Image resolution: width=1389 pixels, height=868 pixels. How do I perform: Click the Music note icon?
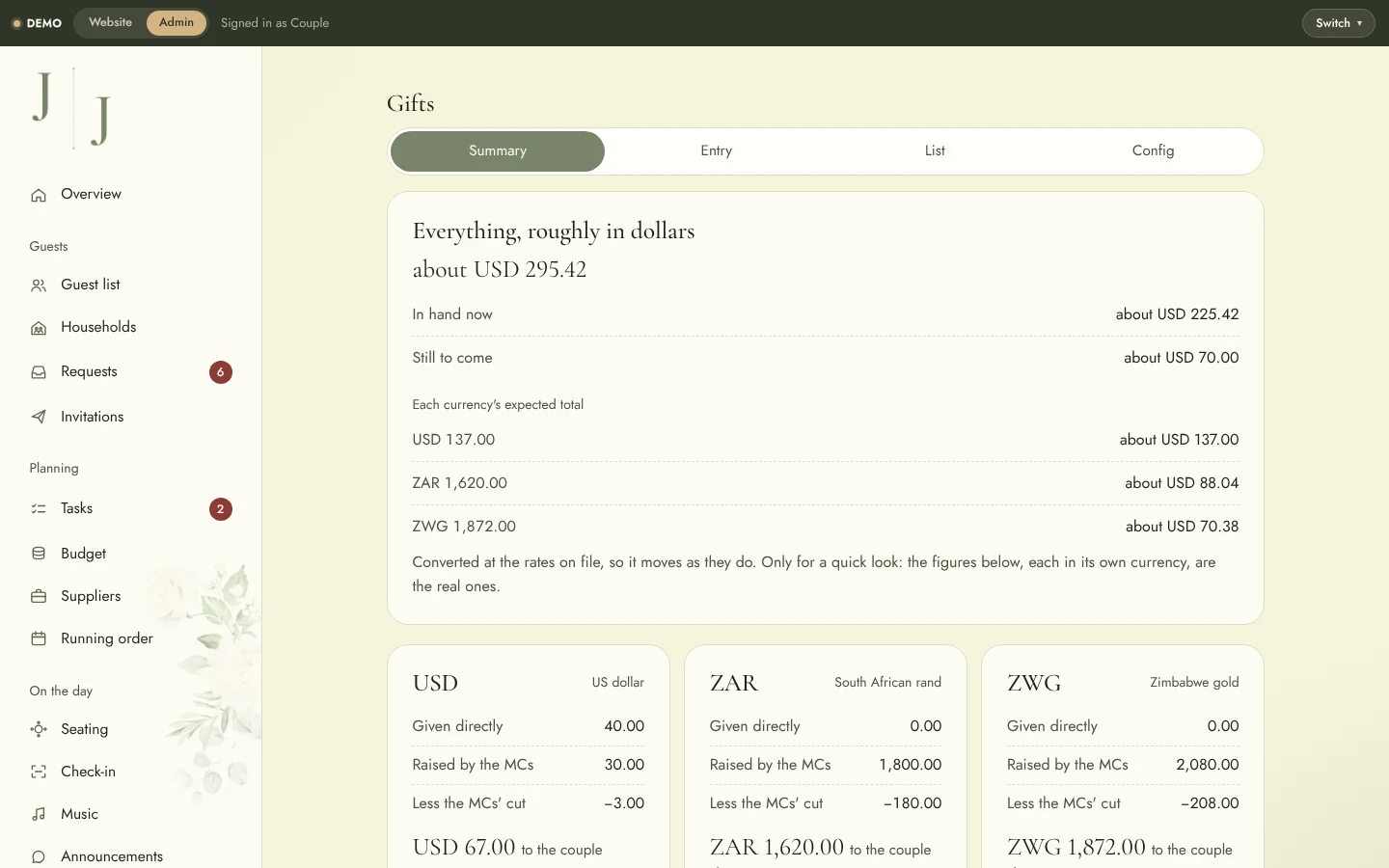pos(39,814)
